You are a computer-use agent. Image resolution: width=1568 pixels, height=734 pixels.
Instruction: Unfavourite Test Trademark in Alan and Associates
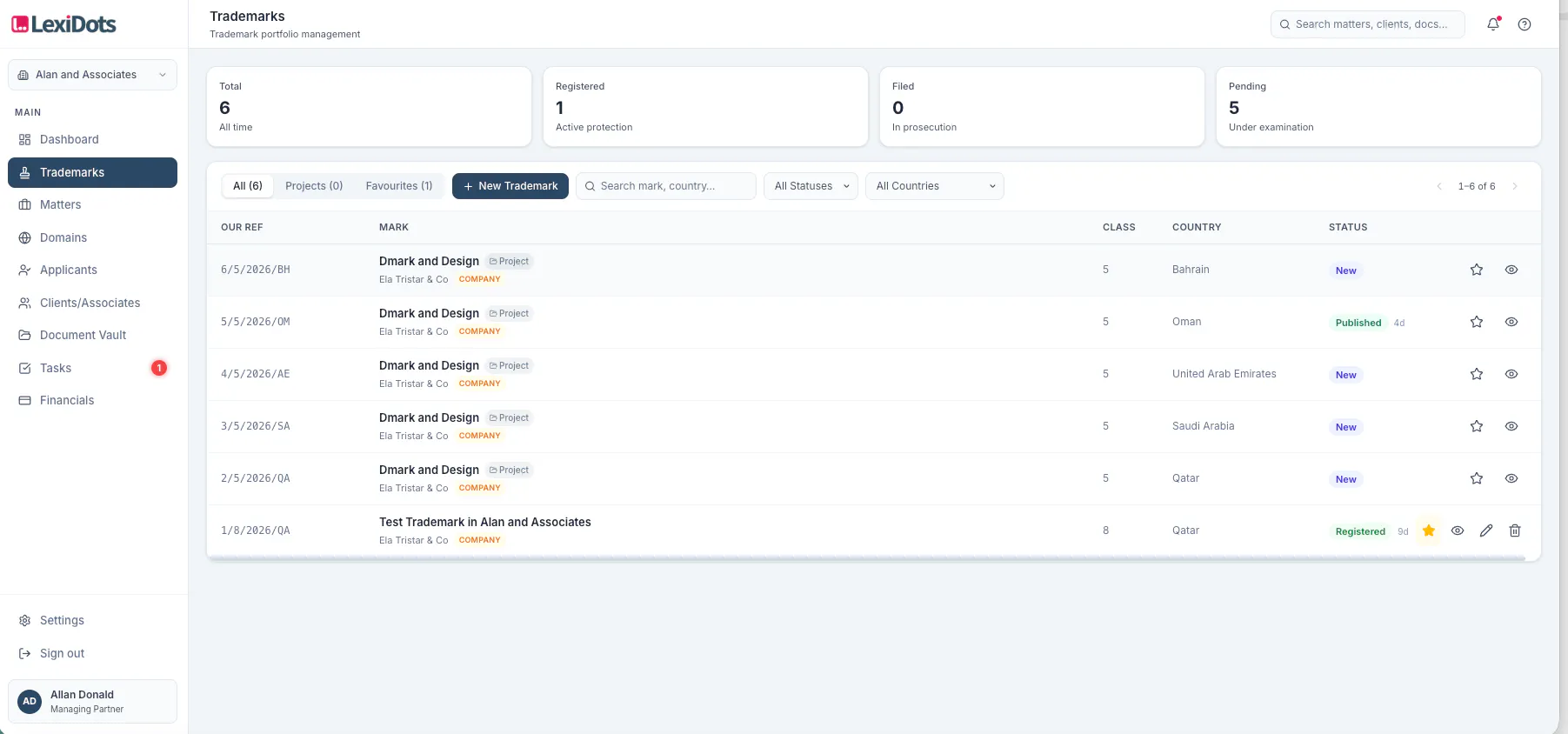coord(1429,530)
